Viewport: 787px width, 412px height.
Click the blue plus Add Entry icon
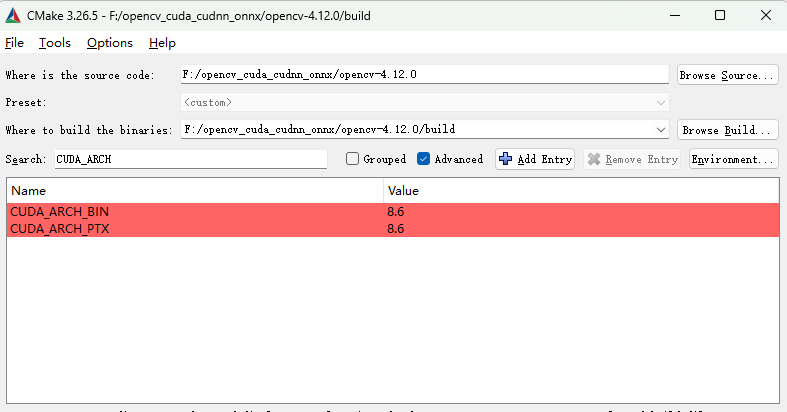pyautogui.click(x=506, y=159)
